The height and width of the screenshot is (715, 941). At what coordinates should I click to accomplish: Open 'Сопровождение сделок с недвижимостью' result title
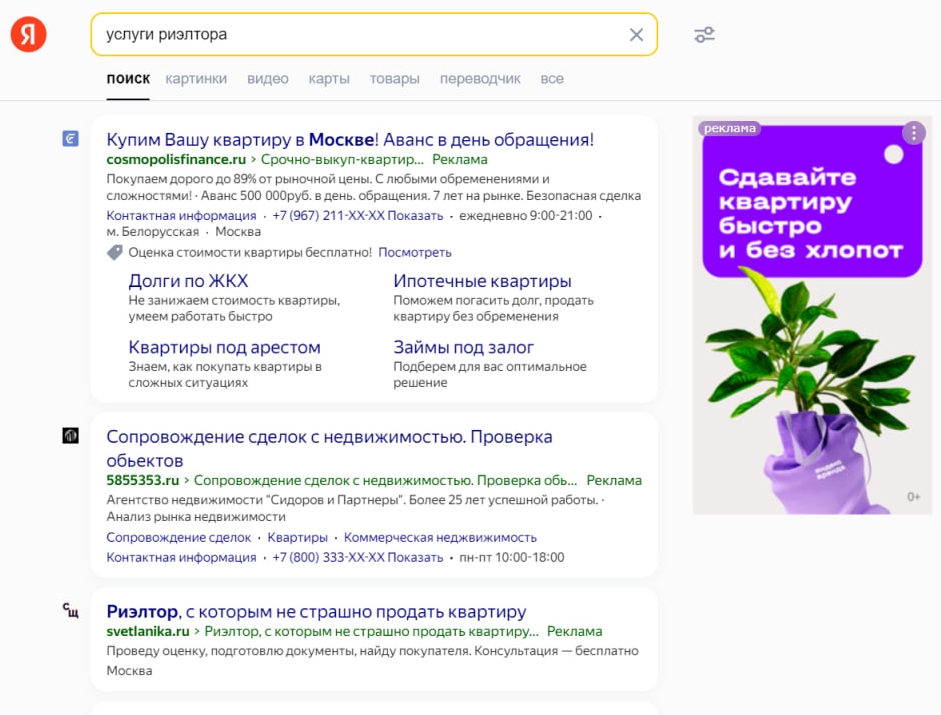click(x=329, y=448)
